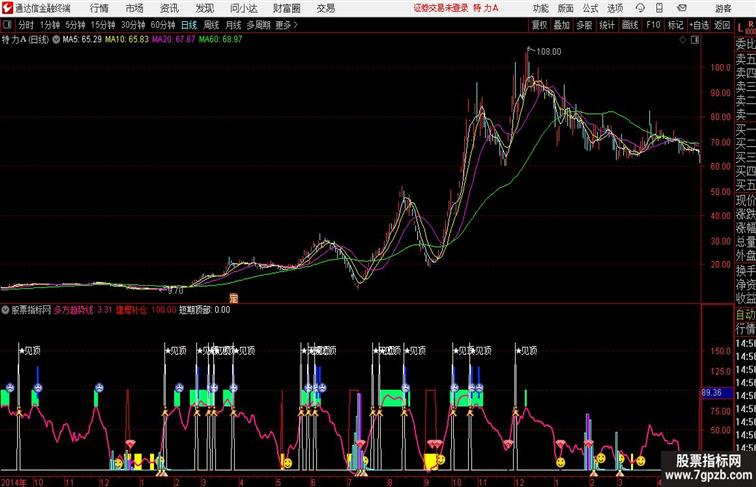Toggle the left panel icon beside 分时

click(x=7, y=25)
